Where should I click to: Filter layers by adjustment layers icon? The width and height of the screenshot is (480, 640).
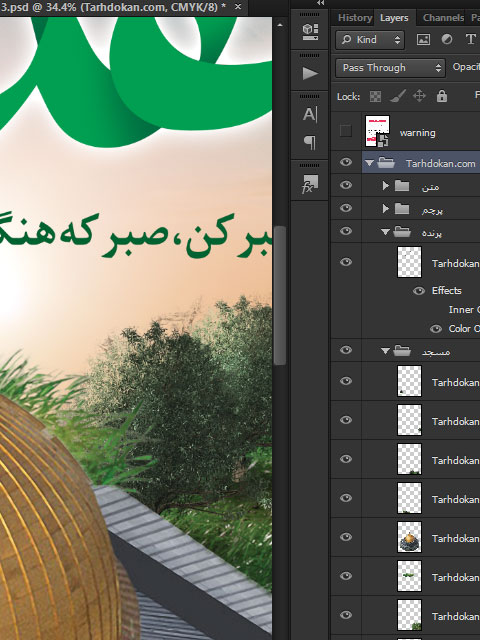pos(447,40)
